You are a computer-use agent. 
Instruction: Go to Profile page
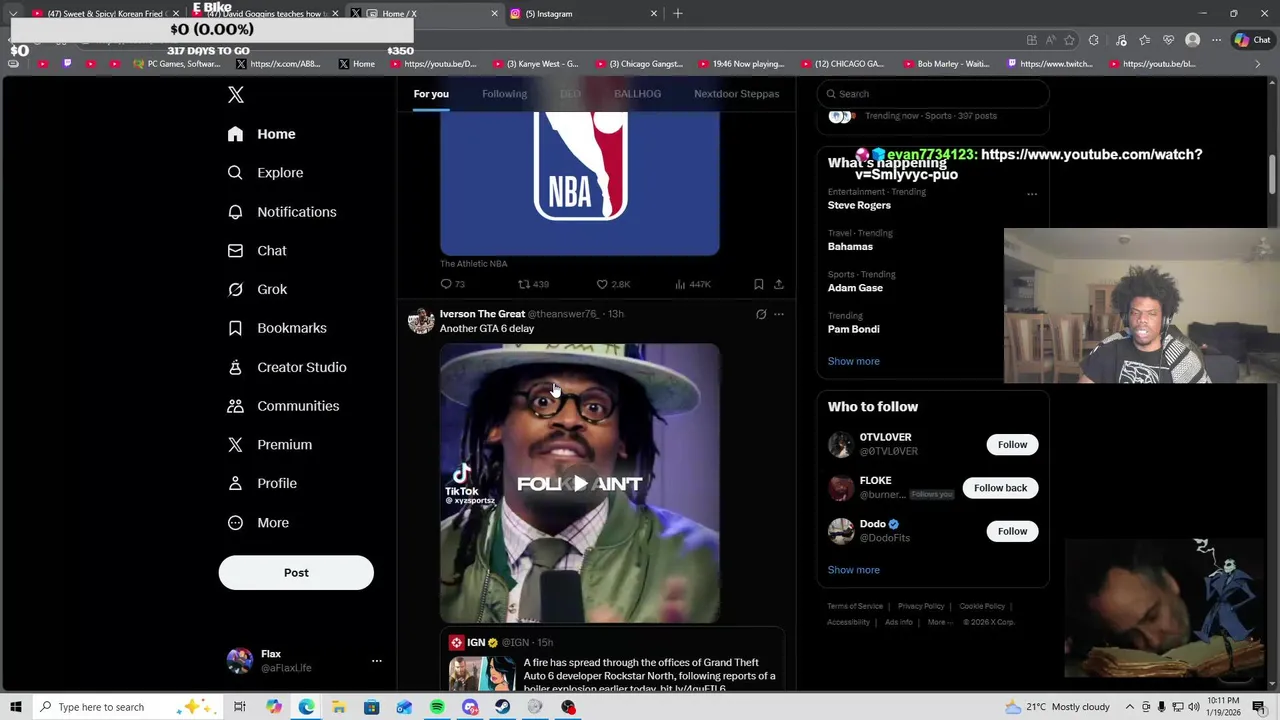261,483
